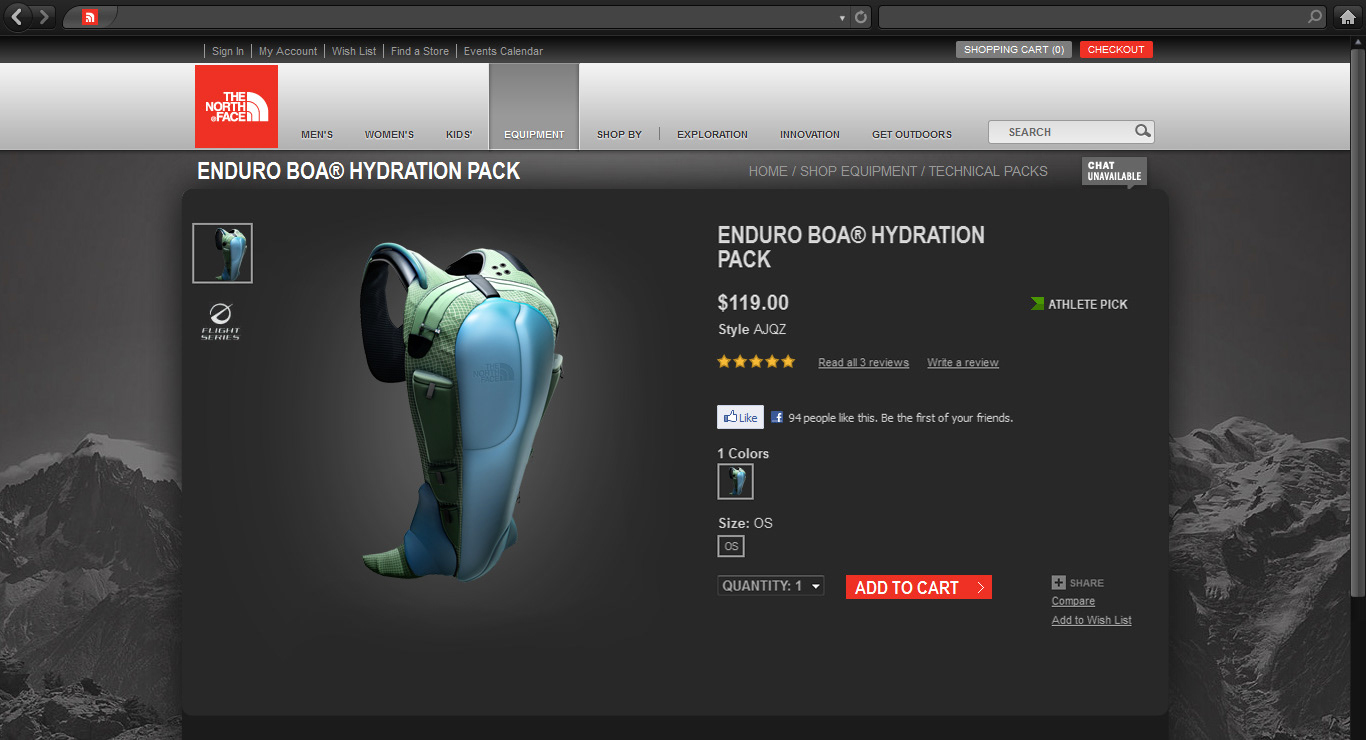Select the OS size option
Image resolution: width=1366 pixels, height=740 pixels.
click(731, 546)
